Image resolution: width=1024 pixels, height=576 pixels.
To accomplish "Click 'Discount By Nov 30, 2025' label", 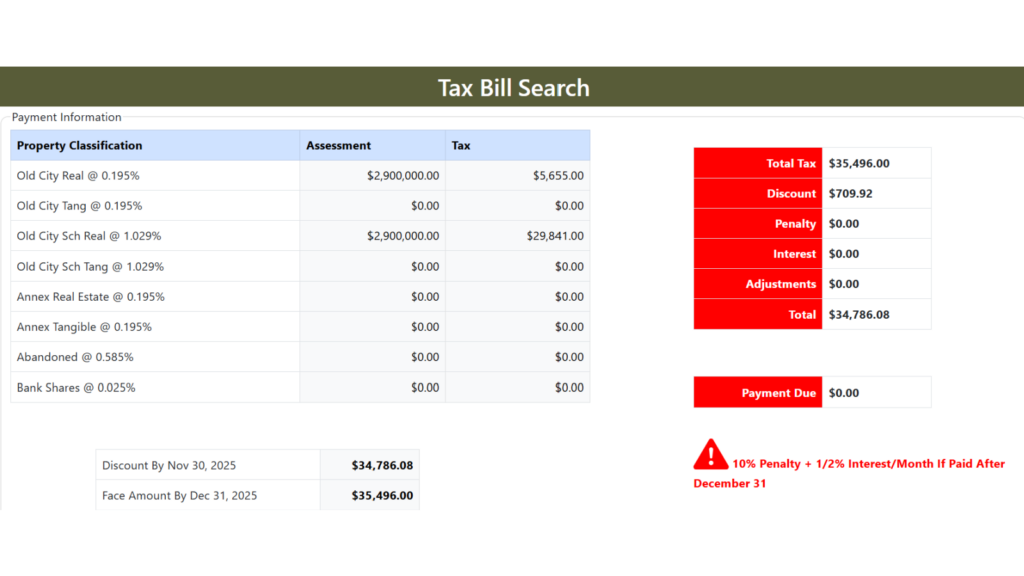I will coord(168,465).
